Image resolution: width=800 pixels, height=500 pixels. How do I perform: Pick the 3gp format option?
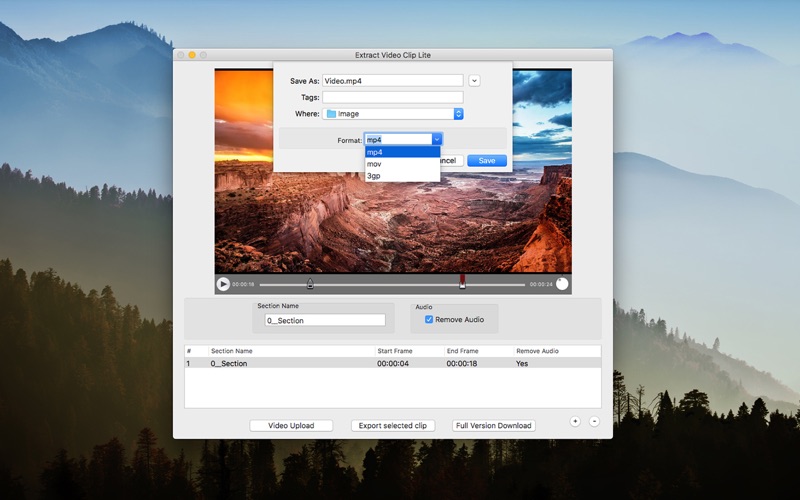click(x=402, y=176)
